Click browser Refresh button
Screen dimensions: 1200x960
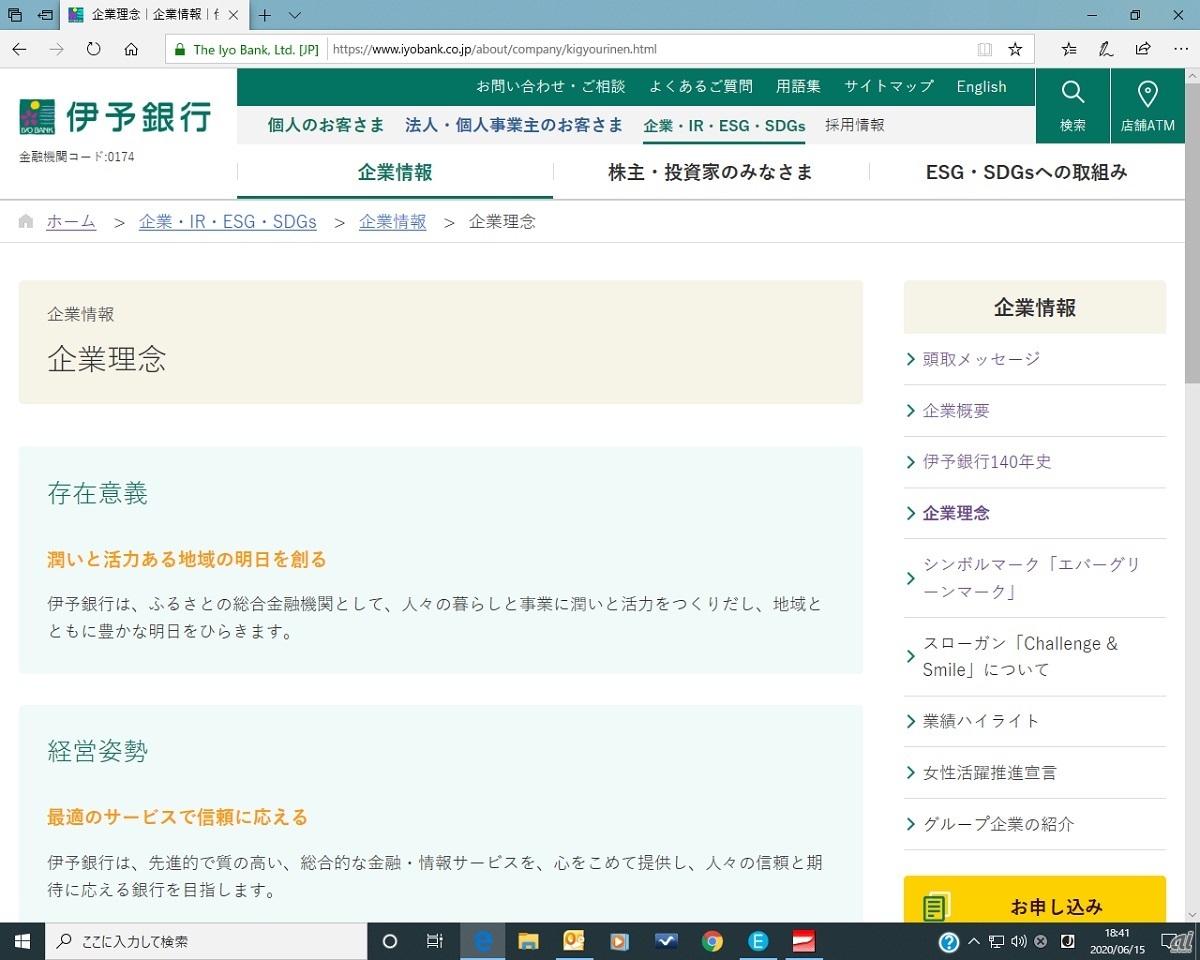pyautogui.click(x=94, y=49)
